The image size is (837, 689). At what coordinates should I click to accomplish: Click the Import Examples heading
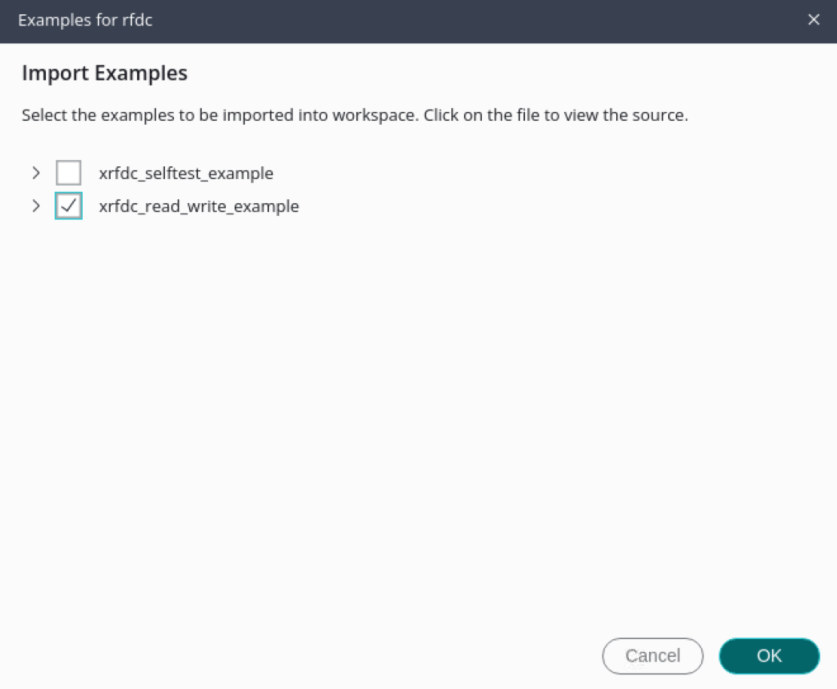[x=104, y=73]
